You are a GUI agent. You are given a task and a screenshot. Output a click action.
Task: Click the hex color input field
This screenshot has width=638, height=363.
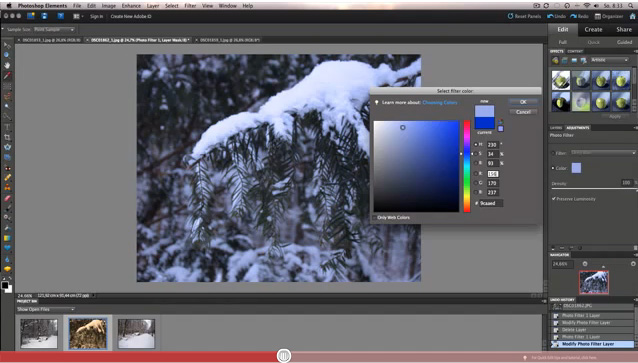pos(491,203)
